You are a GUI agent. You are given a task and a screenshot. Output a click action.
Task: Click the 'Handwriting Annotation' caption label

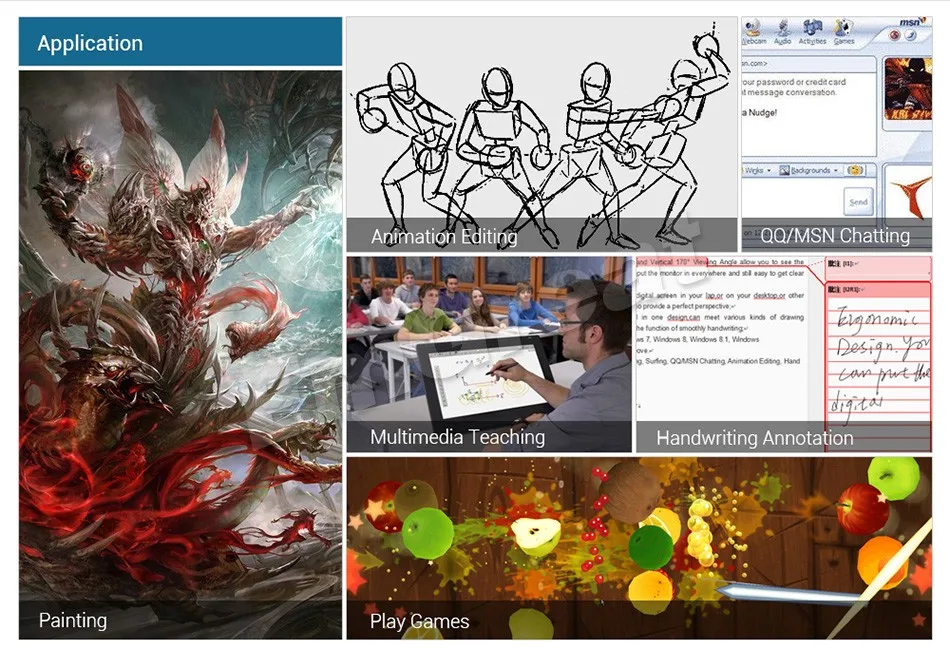point(754,438)
